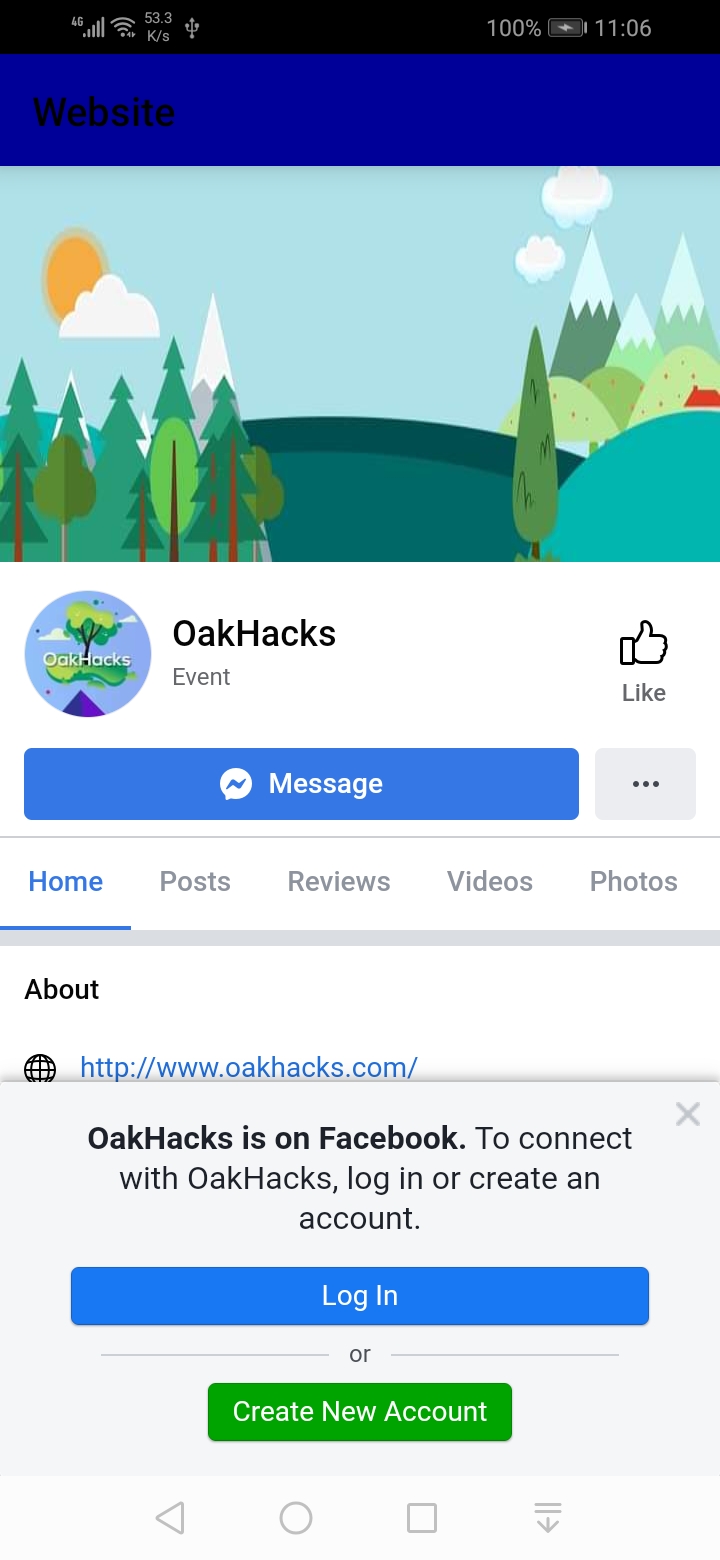The height and width of the screenshot is (1560, 720).
Task: Click the Messenger icon in Message button
Action: pyautogui.click(x=236, y=784)
